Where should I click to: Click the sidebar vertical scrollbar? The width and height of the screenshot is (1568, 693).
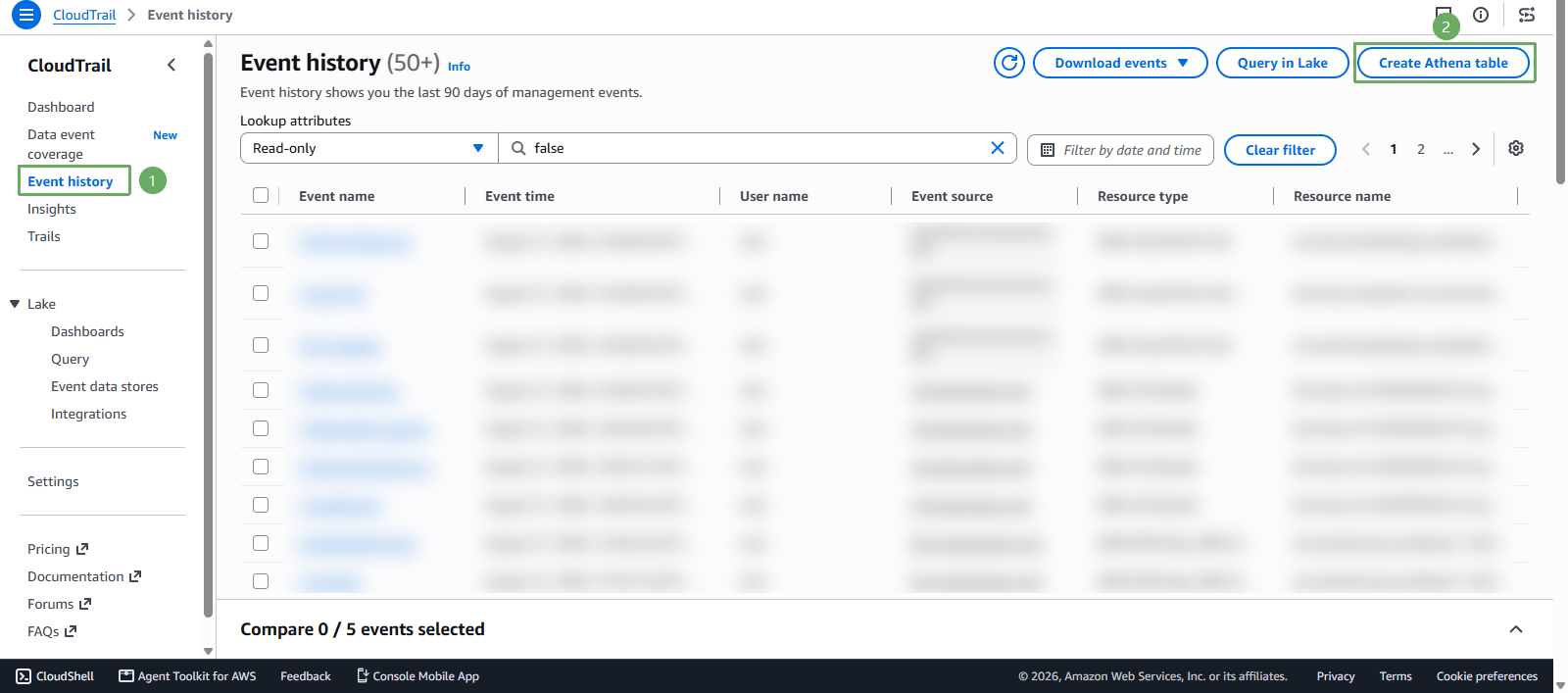pos(208,335)
